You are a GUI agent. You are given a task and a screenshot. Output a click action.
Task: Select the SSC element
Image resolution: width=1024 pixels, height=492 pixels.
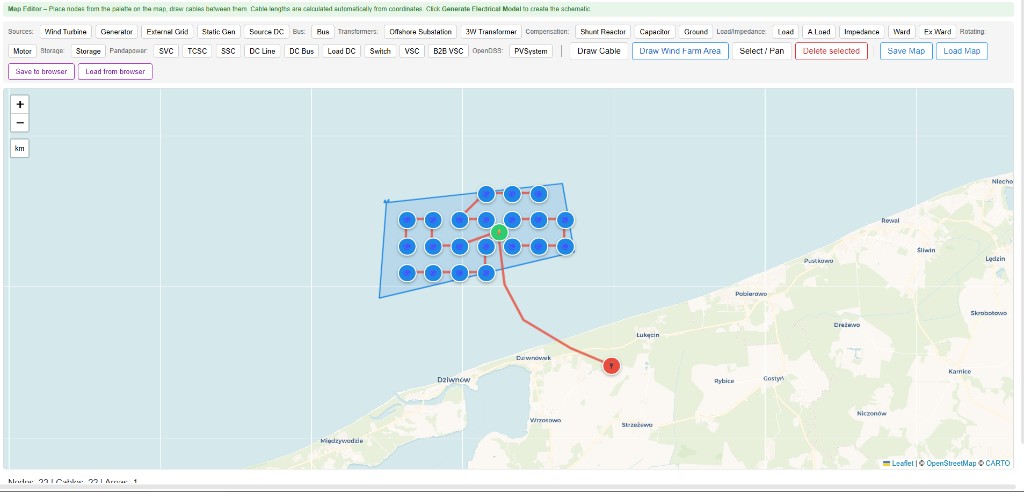pyautogui.click(x=228, y=51)
